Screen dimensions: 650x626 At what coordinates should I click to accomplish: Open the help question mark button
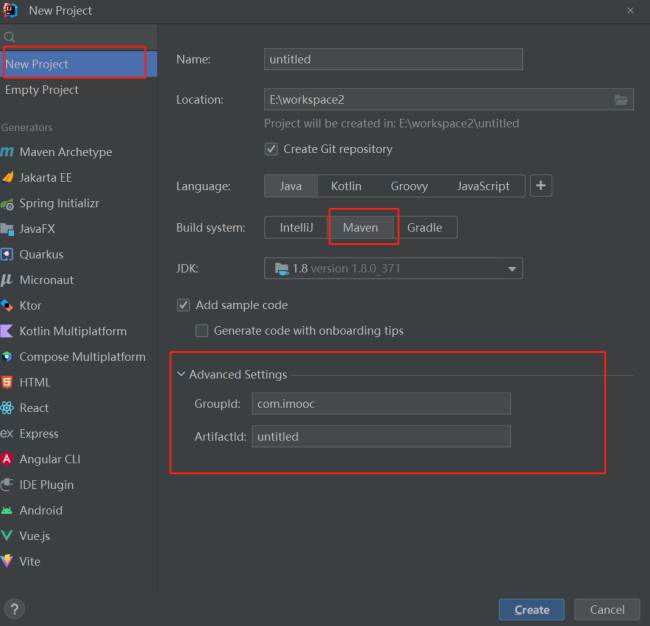14,609
